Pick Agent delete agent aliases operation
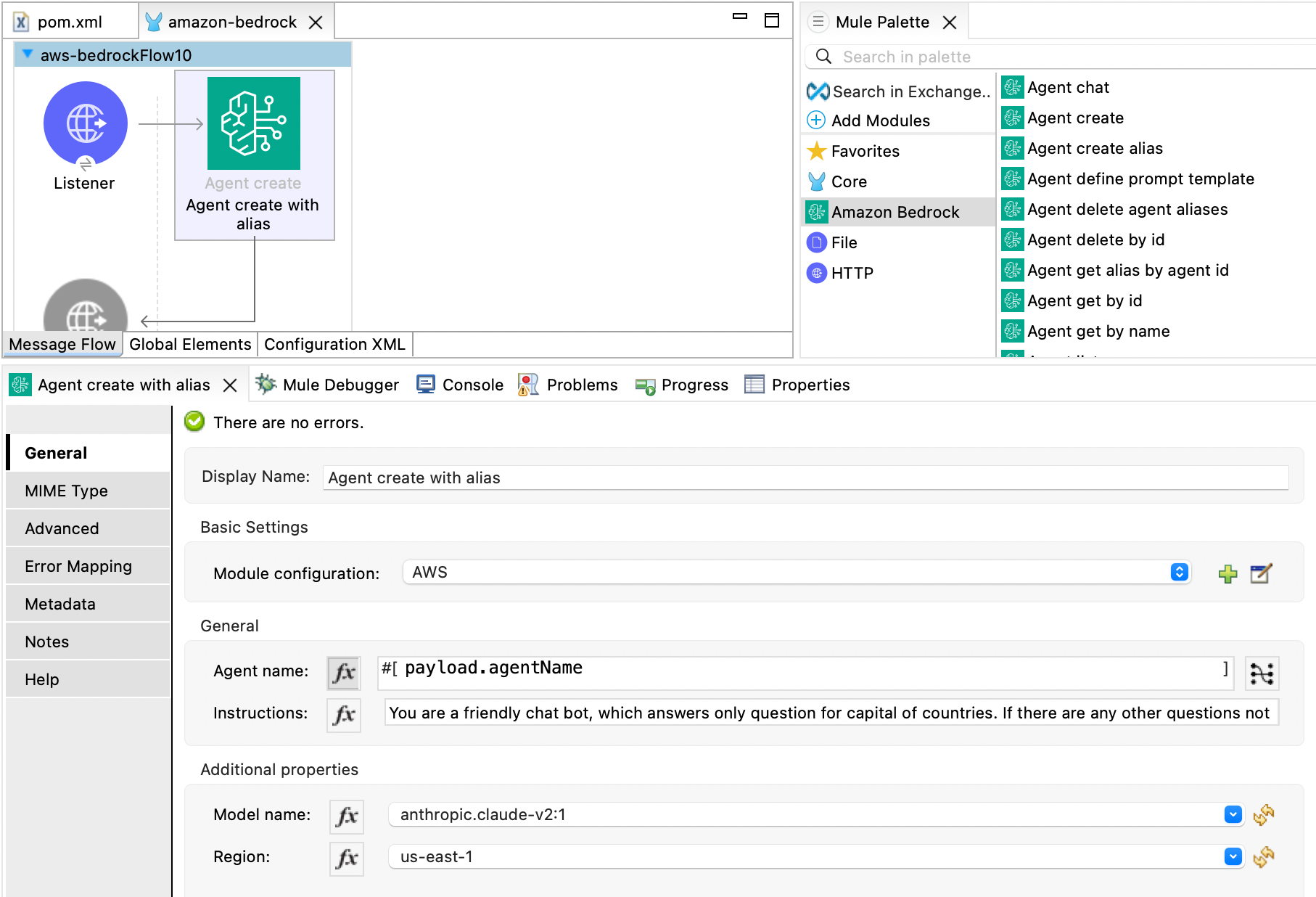 click(x=1116, y=209)
